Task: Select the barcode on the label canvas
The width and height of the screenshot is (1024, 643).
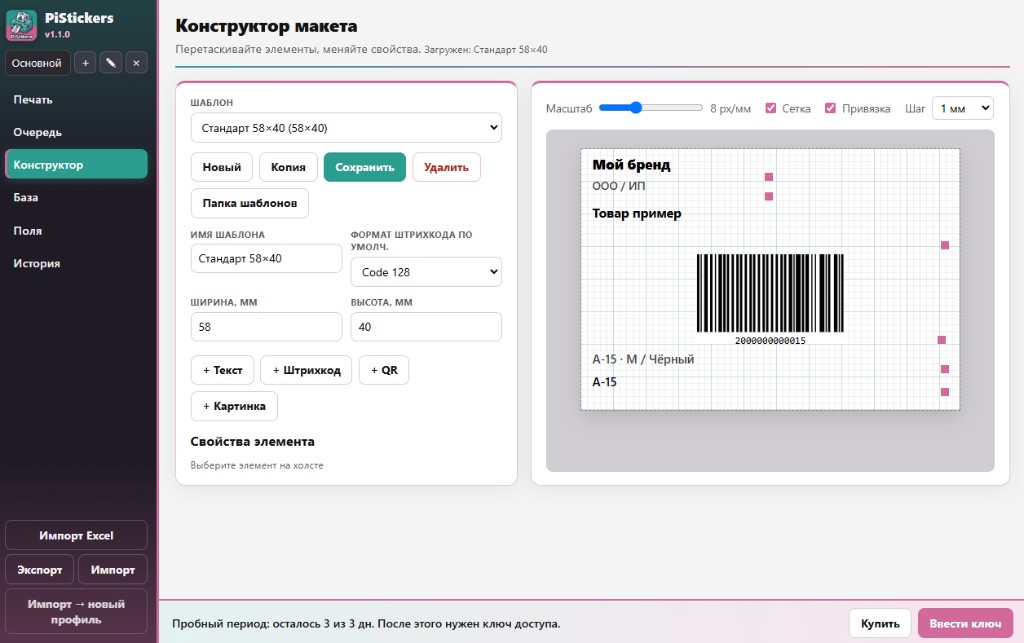Action: pyautogui.click(x=770, y=299)
